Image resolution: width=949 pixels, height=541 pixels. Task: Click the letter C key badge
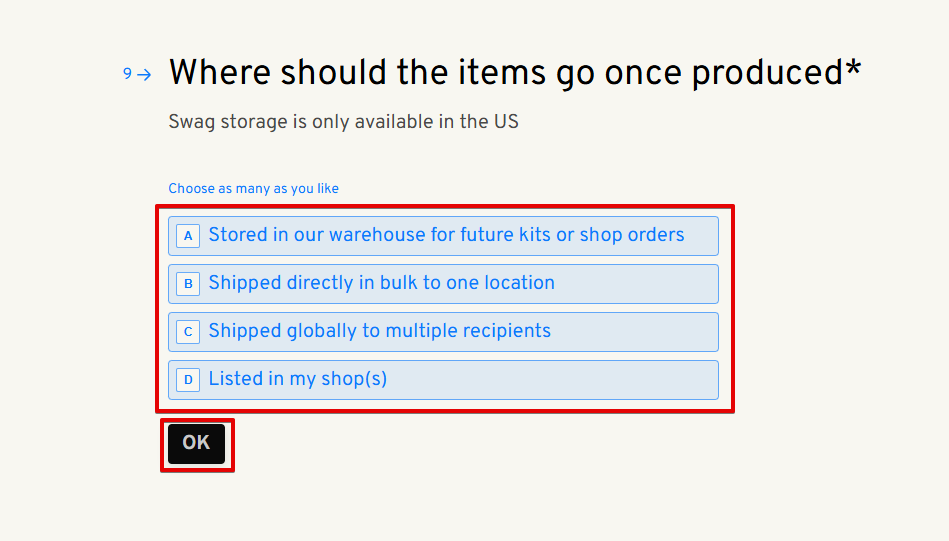(x=188, y=332)
